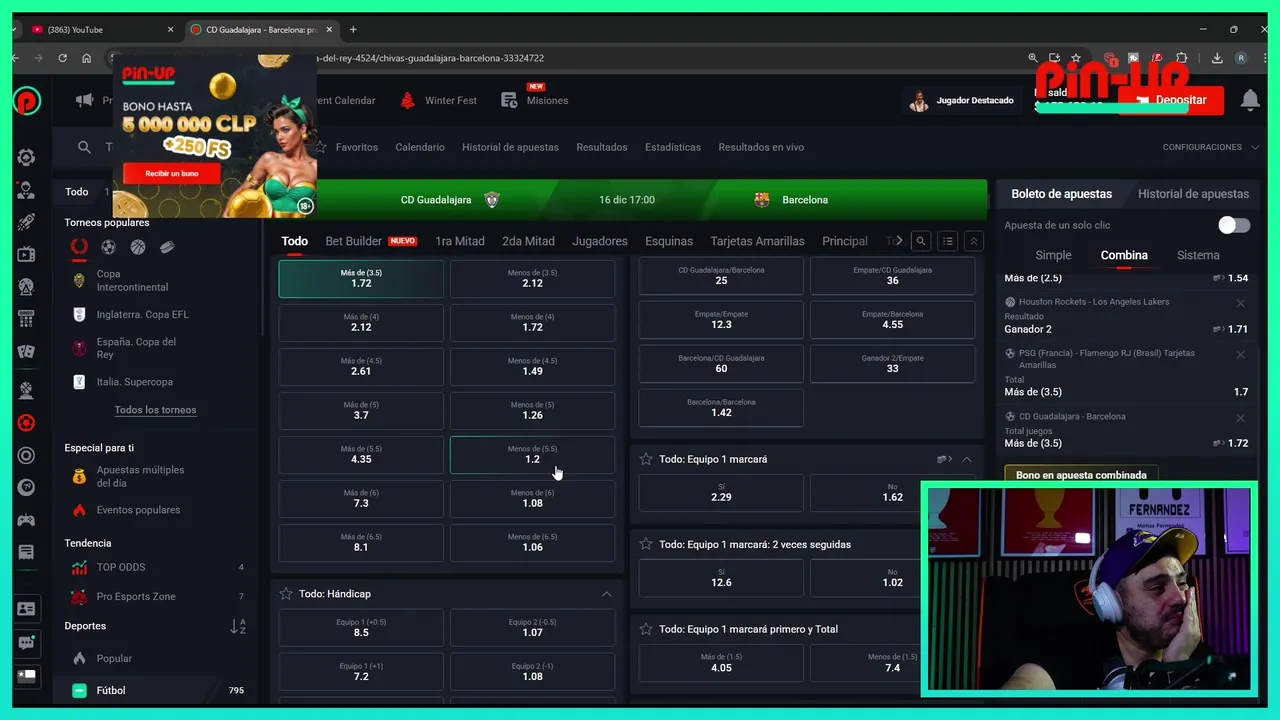Select the Sistema bet slip tab
This screenshot has width=1280, height=720.
point(1198,255)
